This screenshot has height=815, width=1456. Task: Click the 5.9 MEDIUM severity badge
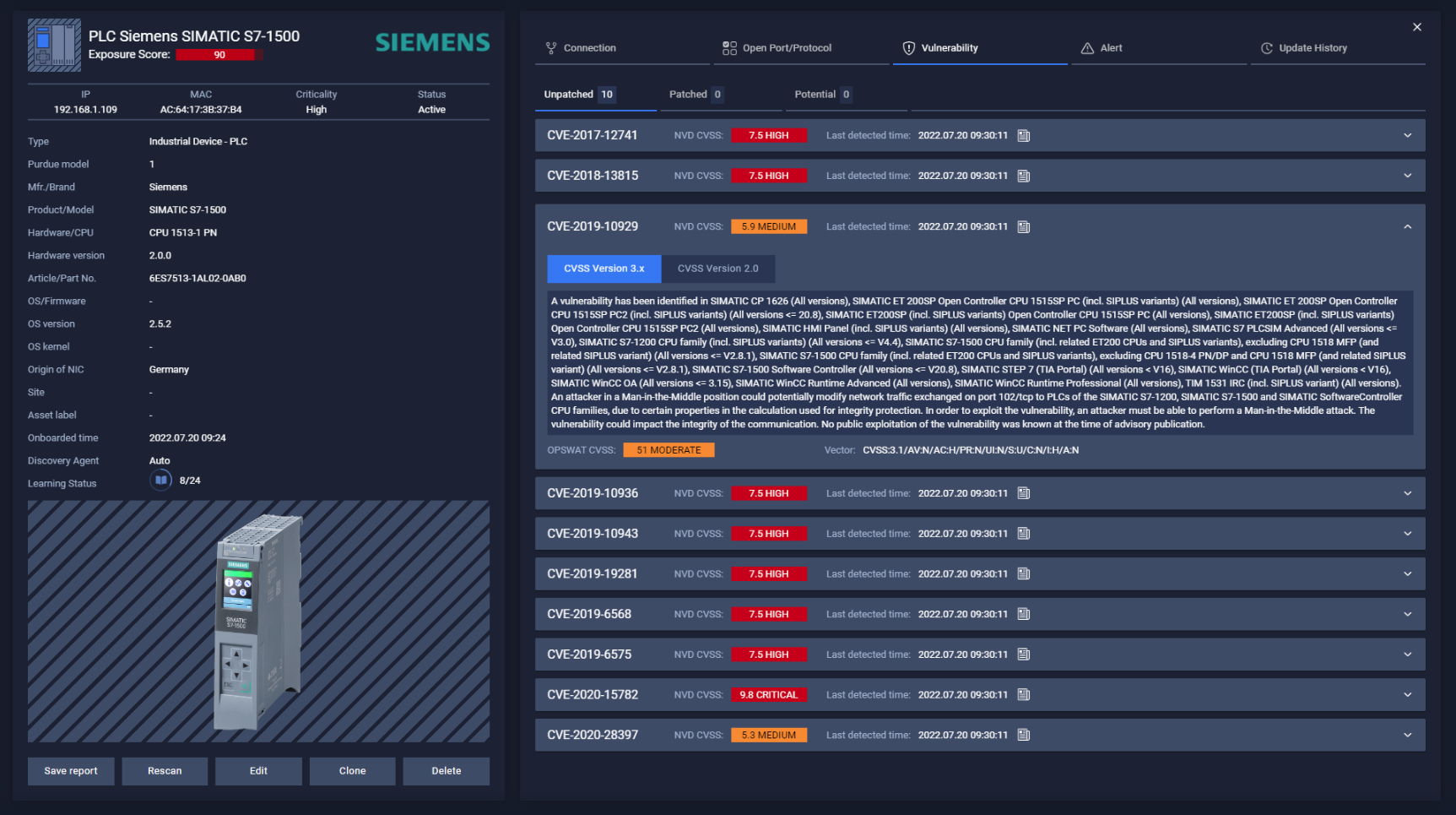click(768, 226)
